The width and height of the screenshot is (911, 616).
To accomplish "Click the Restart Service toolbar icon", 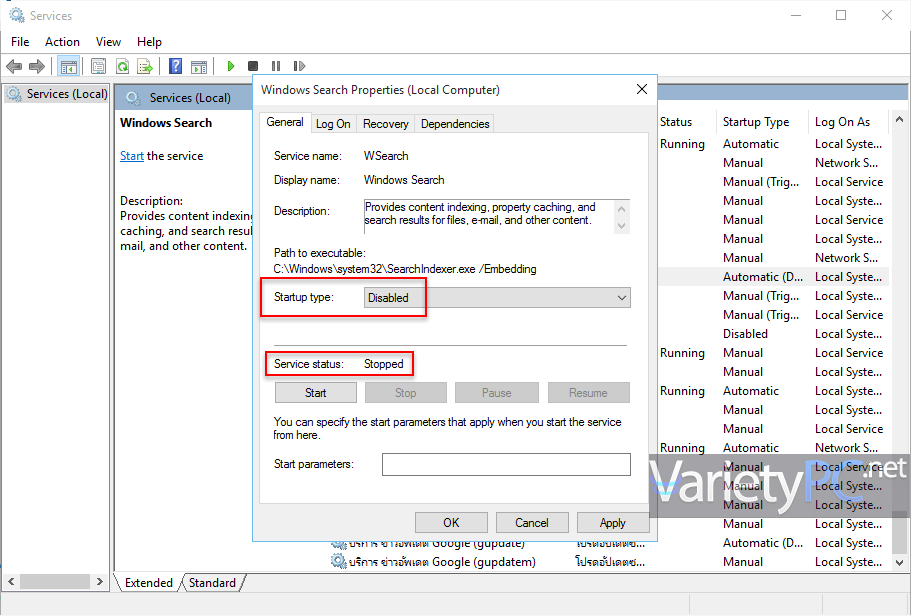I will click(x=299, y=66).
